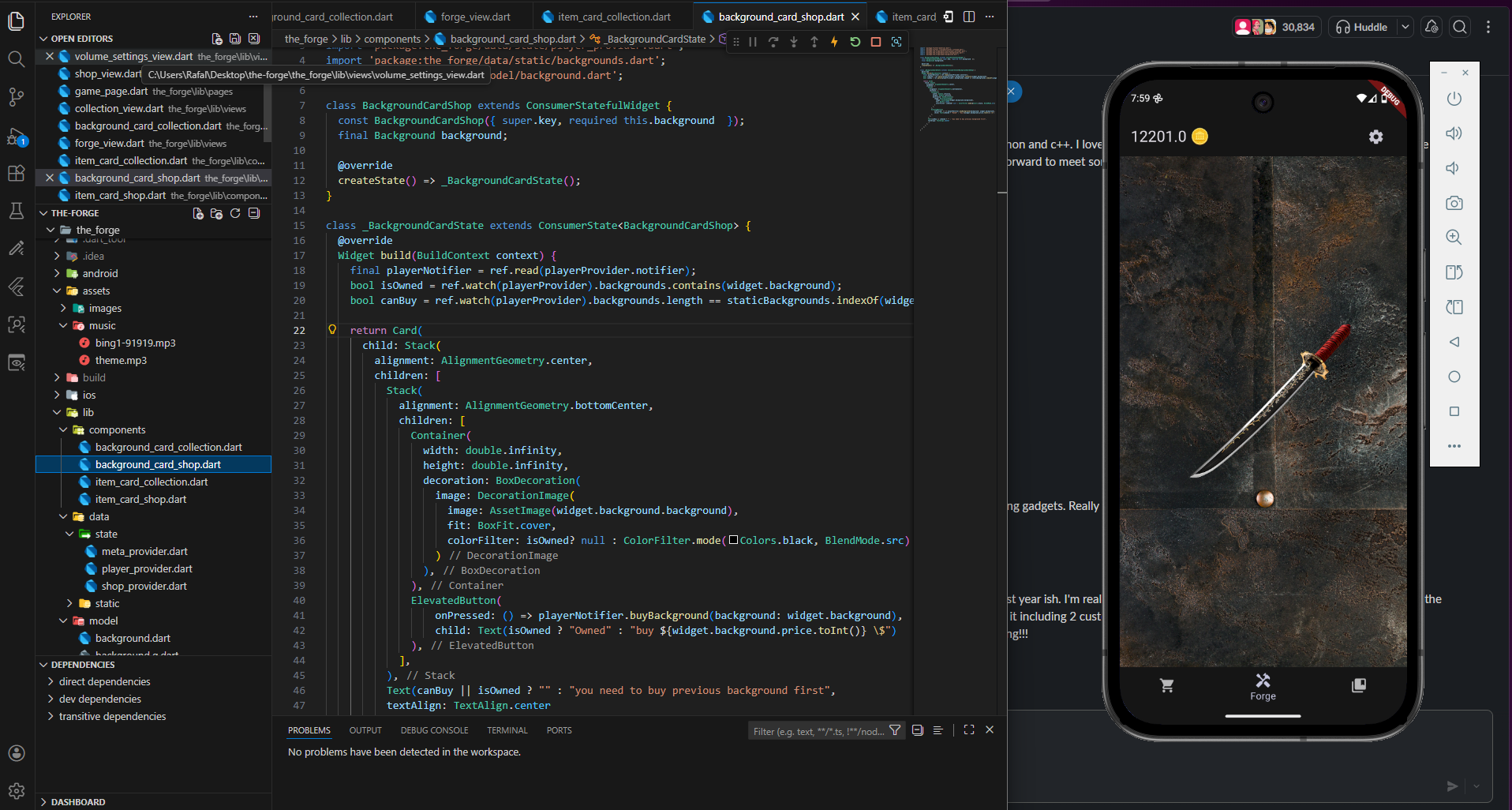Click the debug Restart green icon

tap(855, 42)
